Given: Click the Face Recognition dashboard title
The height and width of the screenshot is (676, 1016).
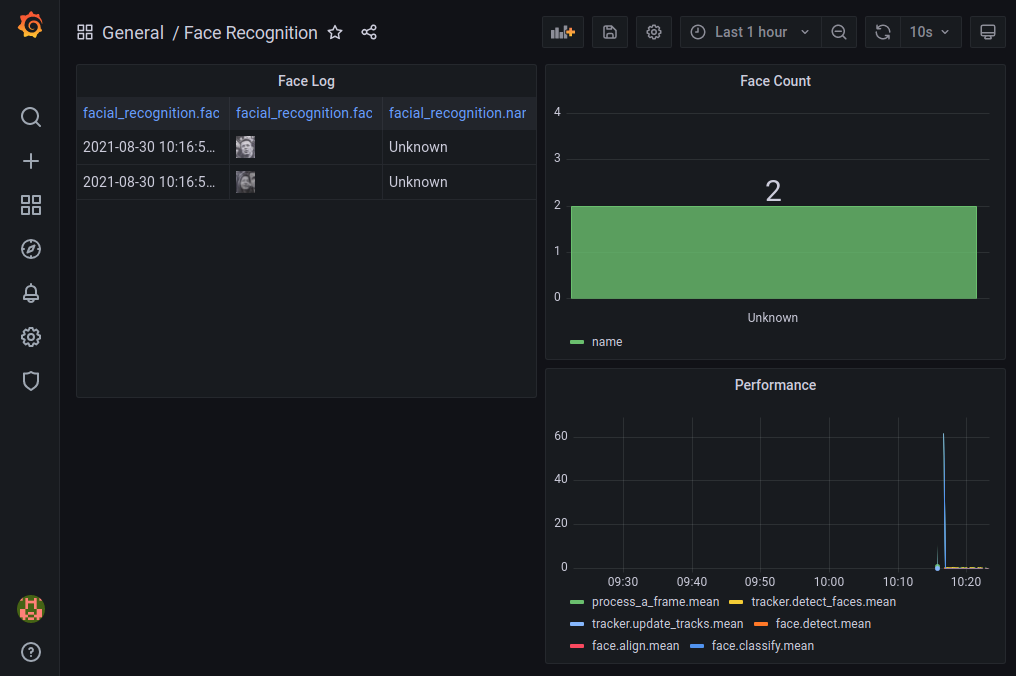Looking at the screenshot, I should 251,32.
